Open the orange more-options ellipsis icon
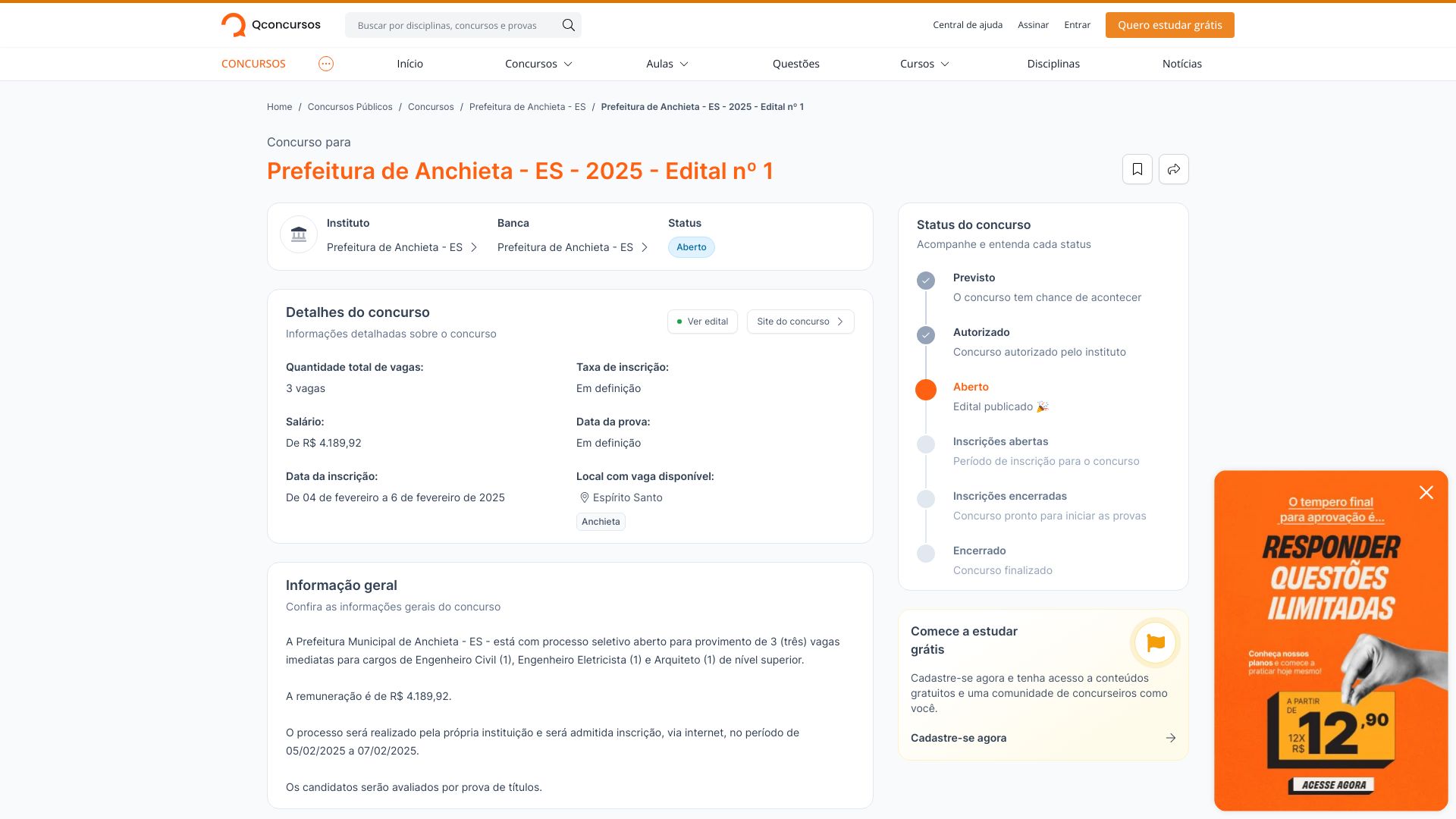This screenshot has height=819, width=1456. [326, 64]
